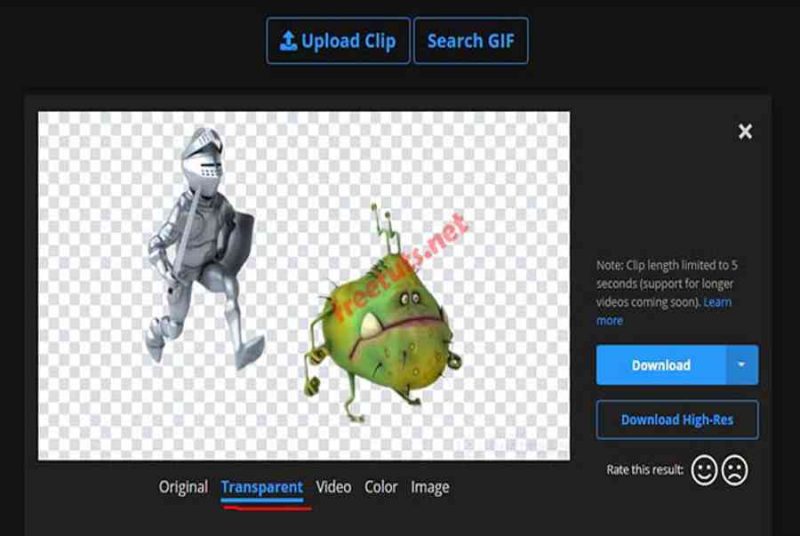Screen dimensions: 800x536
Task: Rate result with the sad frowning face
Action: 735,470
